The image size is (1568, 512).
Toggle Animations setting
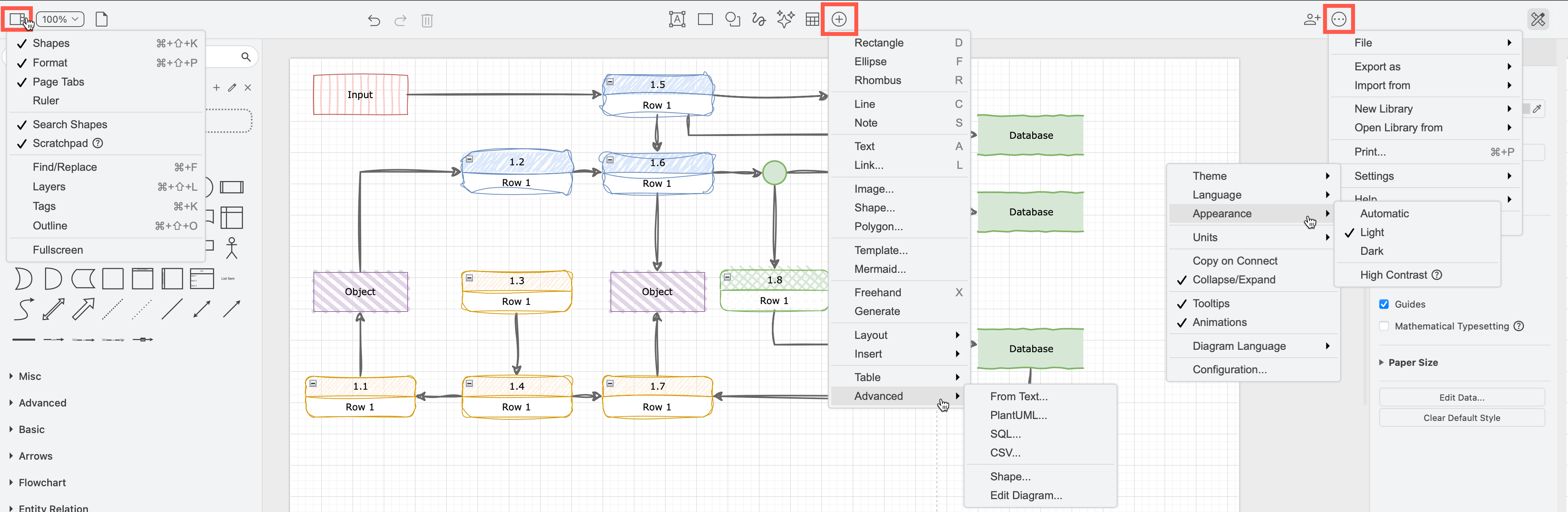click(x=1253, y=322)
